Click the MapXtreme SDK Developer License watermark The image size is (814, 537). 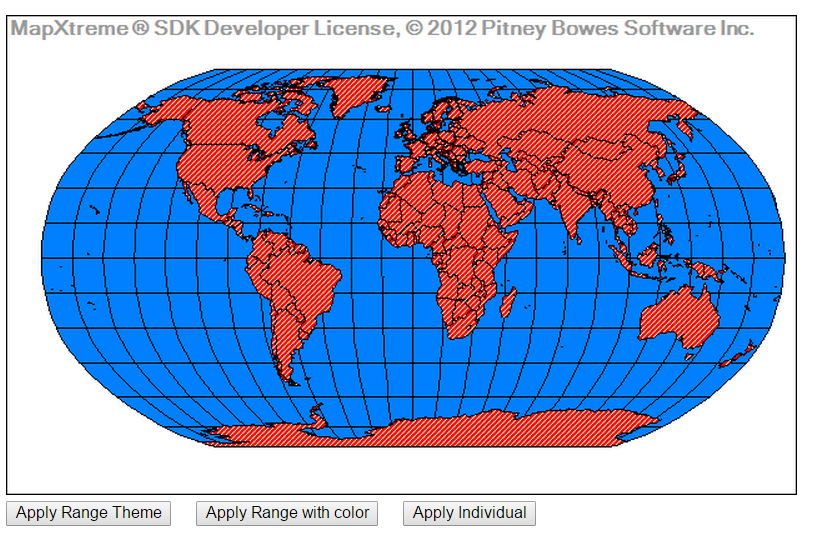(x=381, y=29)
